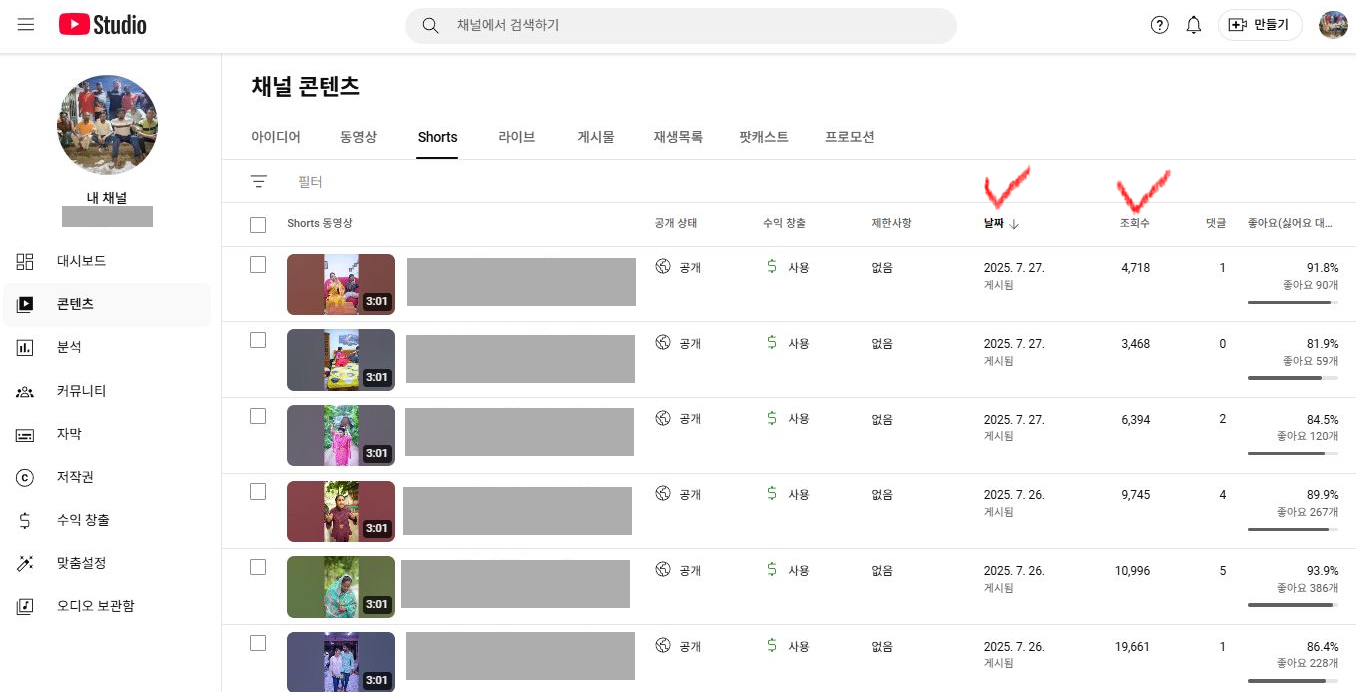
Task: Switch to the 프로모션 tab
Action: [850, 137]
